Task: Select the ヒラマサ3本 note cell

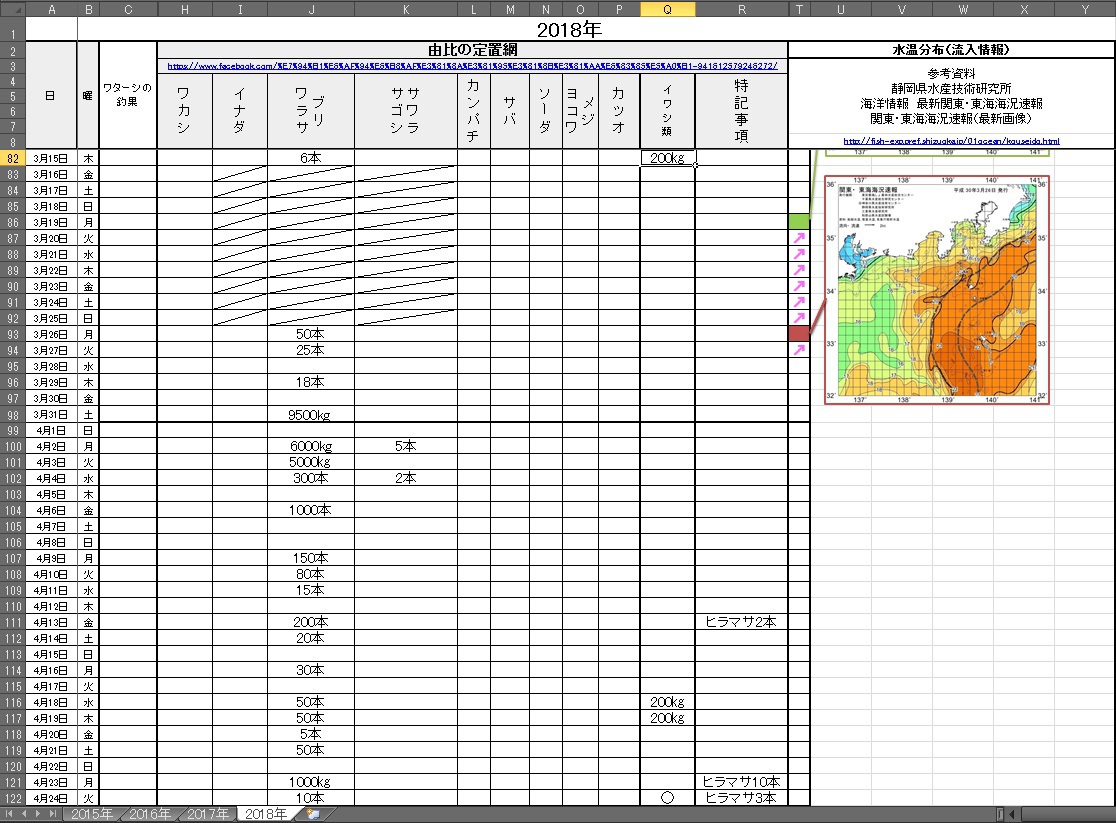Action: pos(742,798)
